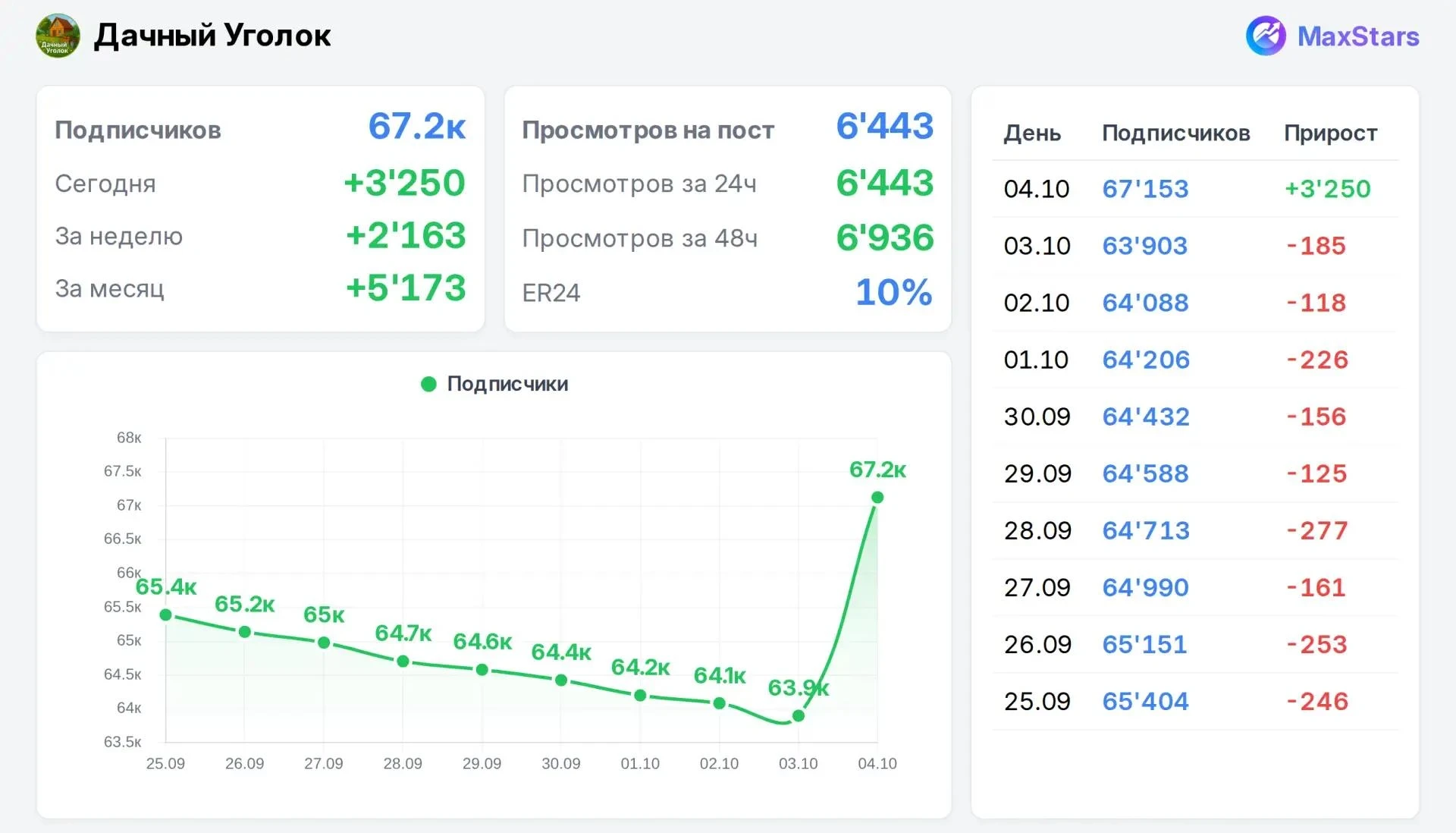Select the 65.2к chart data point
This screenshot has height=833, width=1456.
[244, 632]
